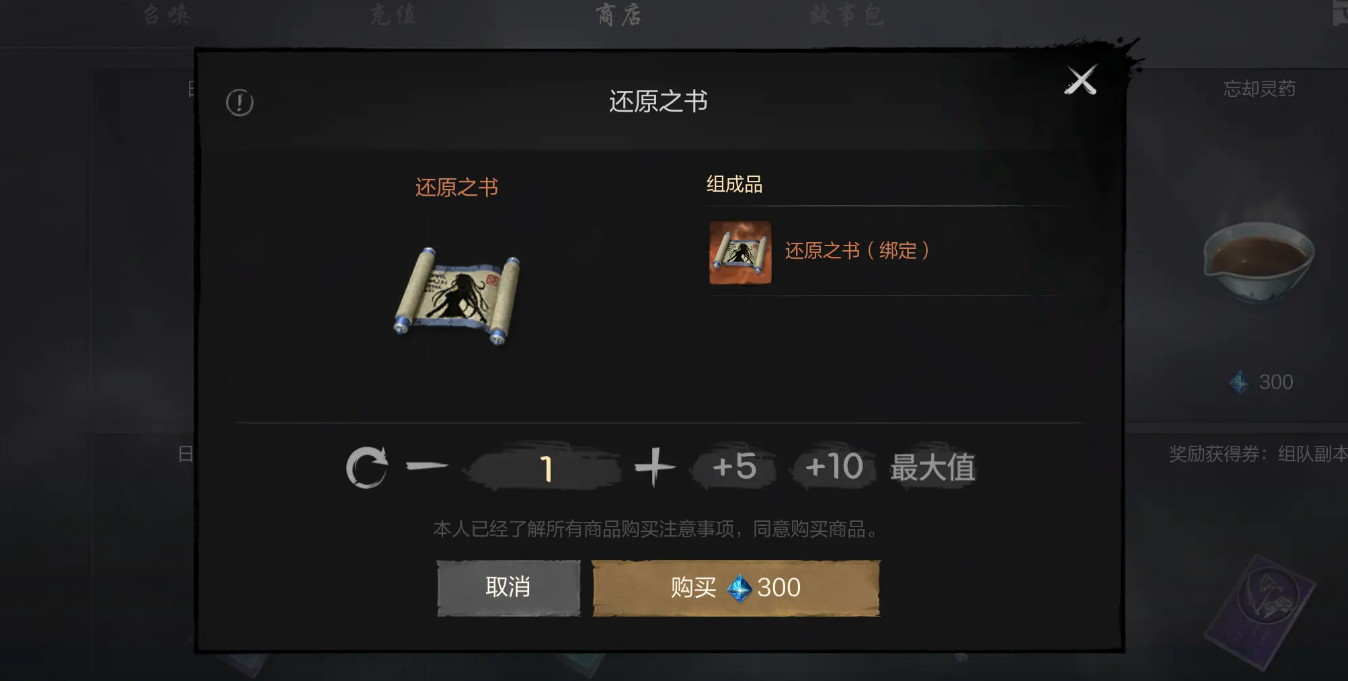Open the 还原之书（绑定）item link
This screenshot has height=681, width=1348.
[857, 251]
